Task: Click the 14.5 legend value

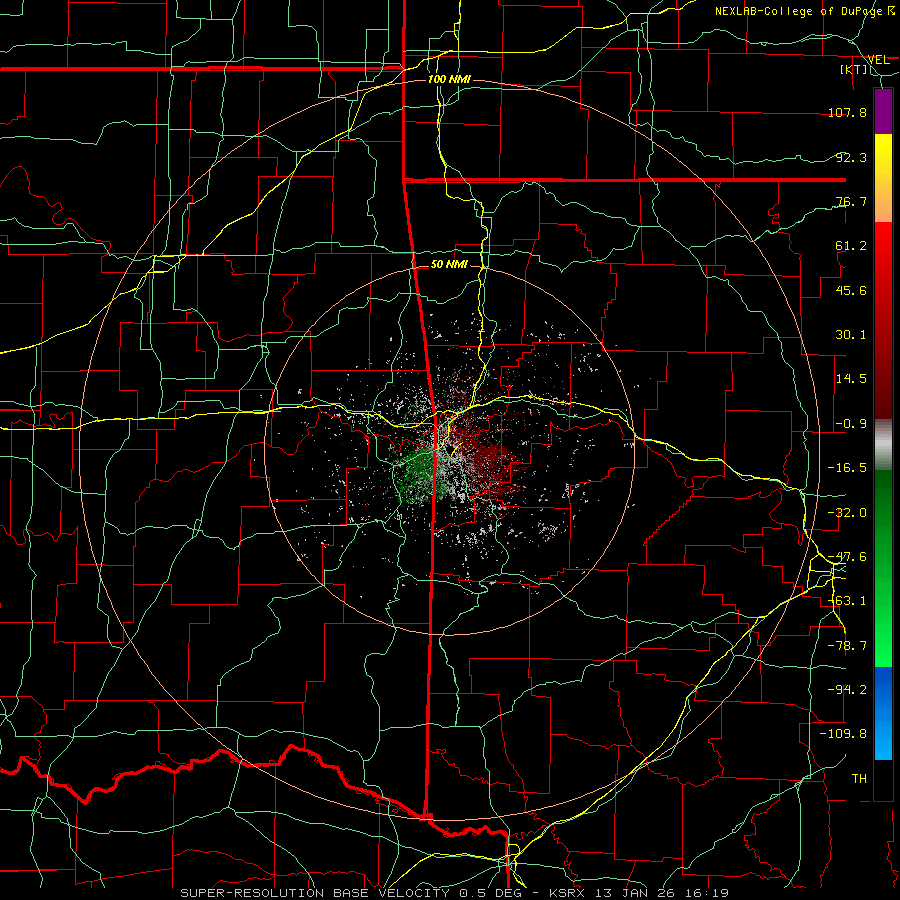Action: point(851,379)
